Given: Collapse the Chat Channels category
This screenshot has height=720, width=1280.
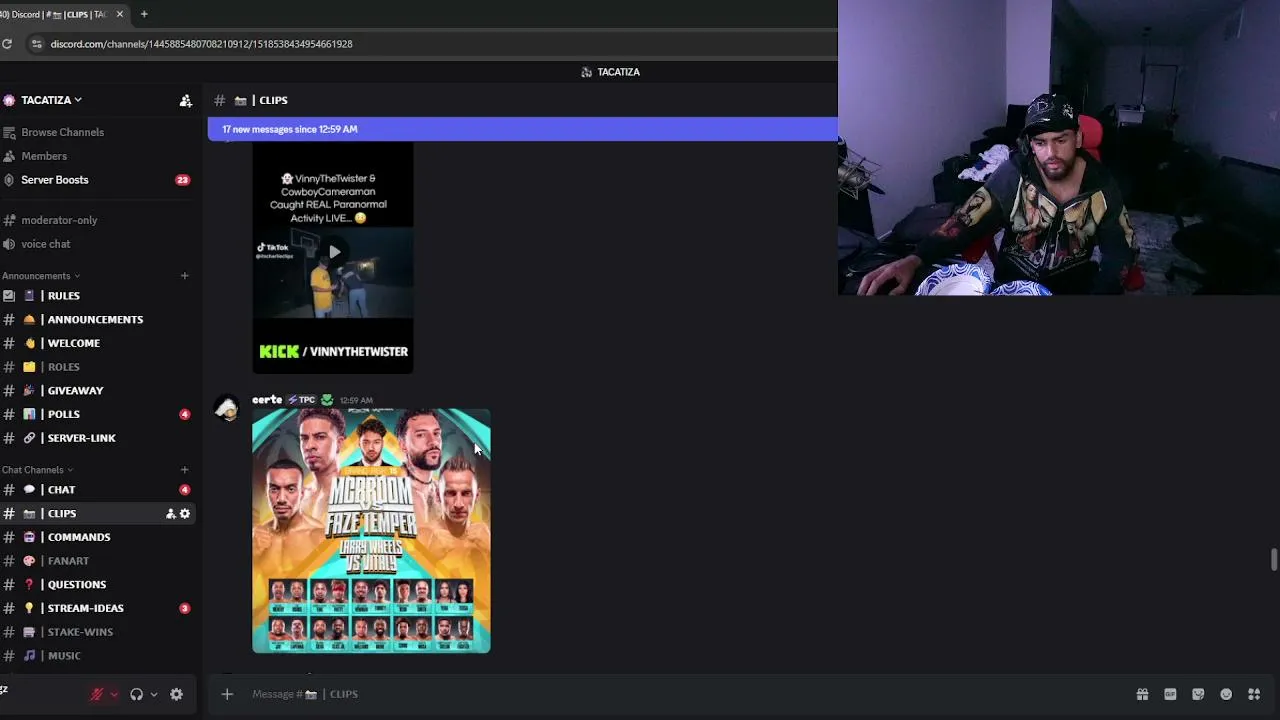Looking at the screenshot, I should (x=37, y=470).
